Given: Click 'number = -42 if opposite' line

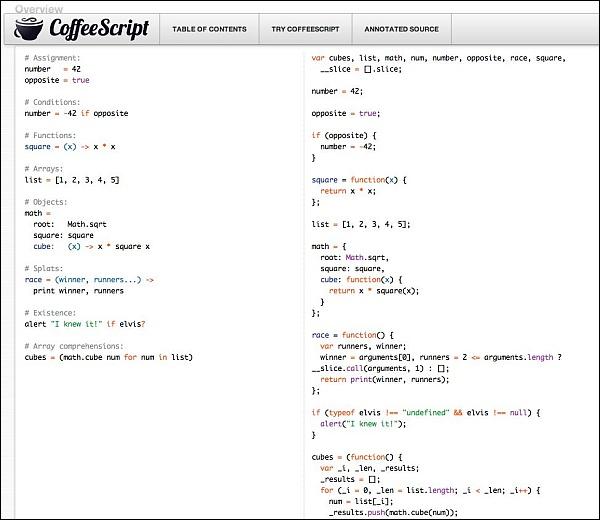Looking at the screenshot, I should [77, 114].
